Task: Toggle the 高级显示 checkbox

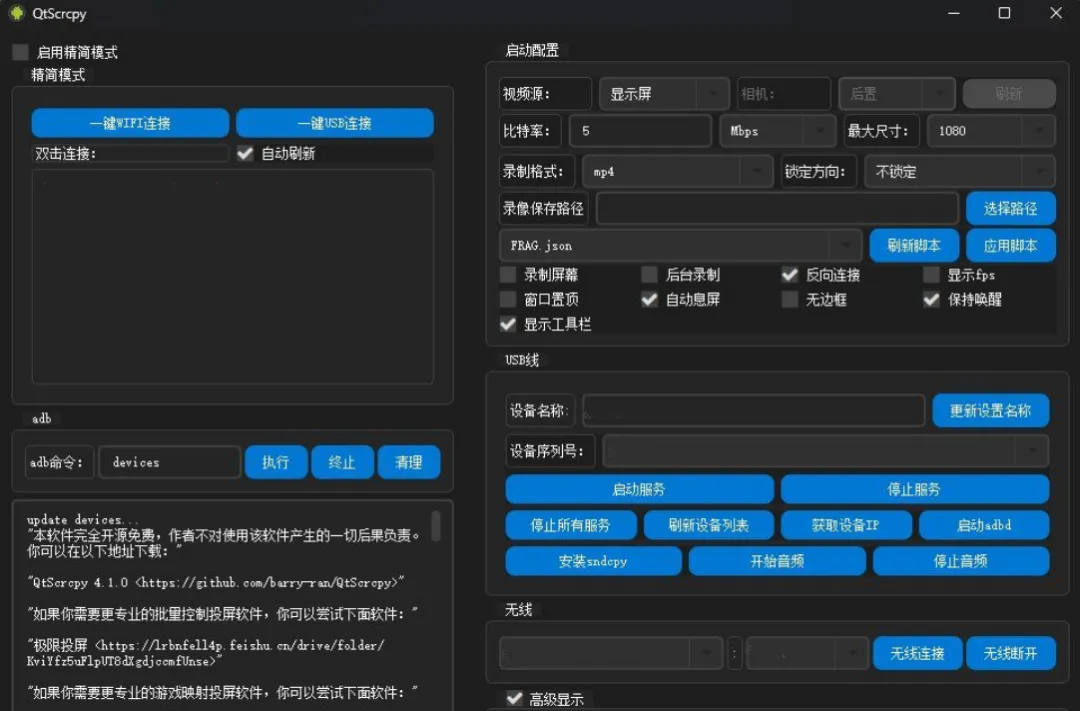Action: 514,699
